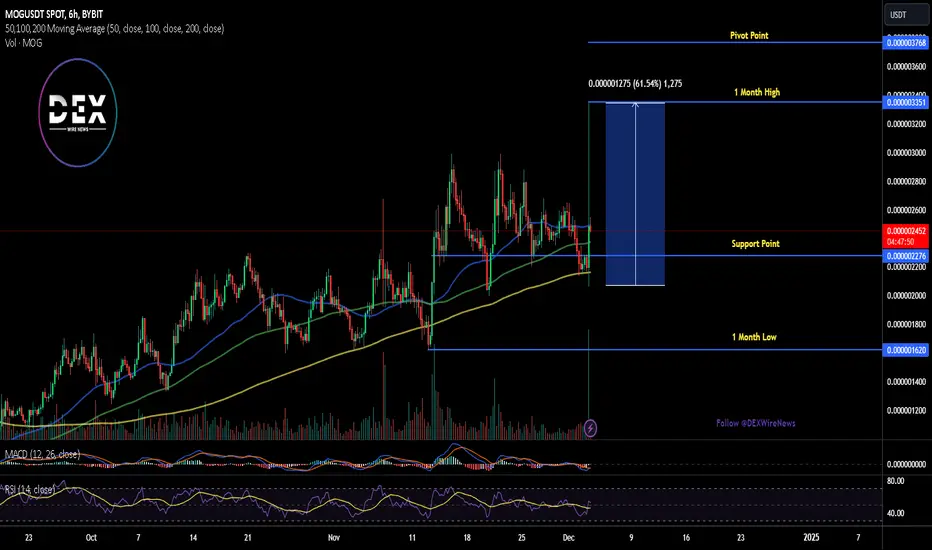
Task: Click the Oct date on time axis
Action: coord(91,538)
